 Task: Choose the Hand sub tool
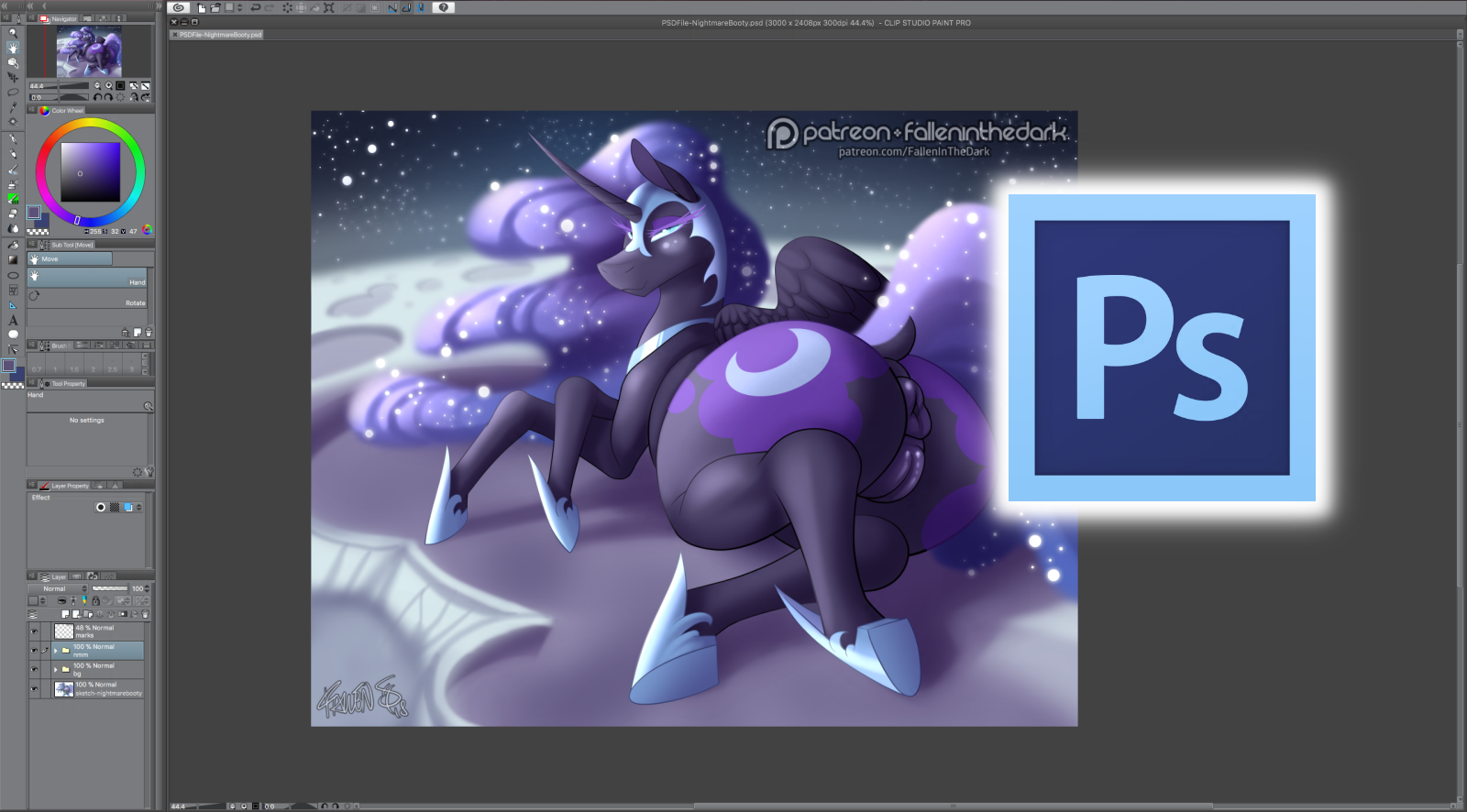tap(87, 278)
